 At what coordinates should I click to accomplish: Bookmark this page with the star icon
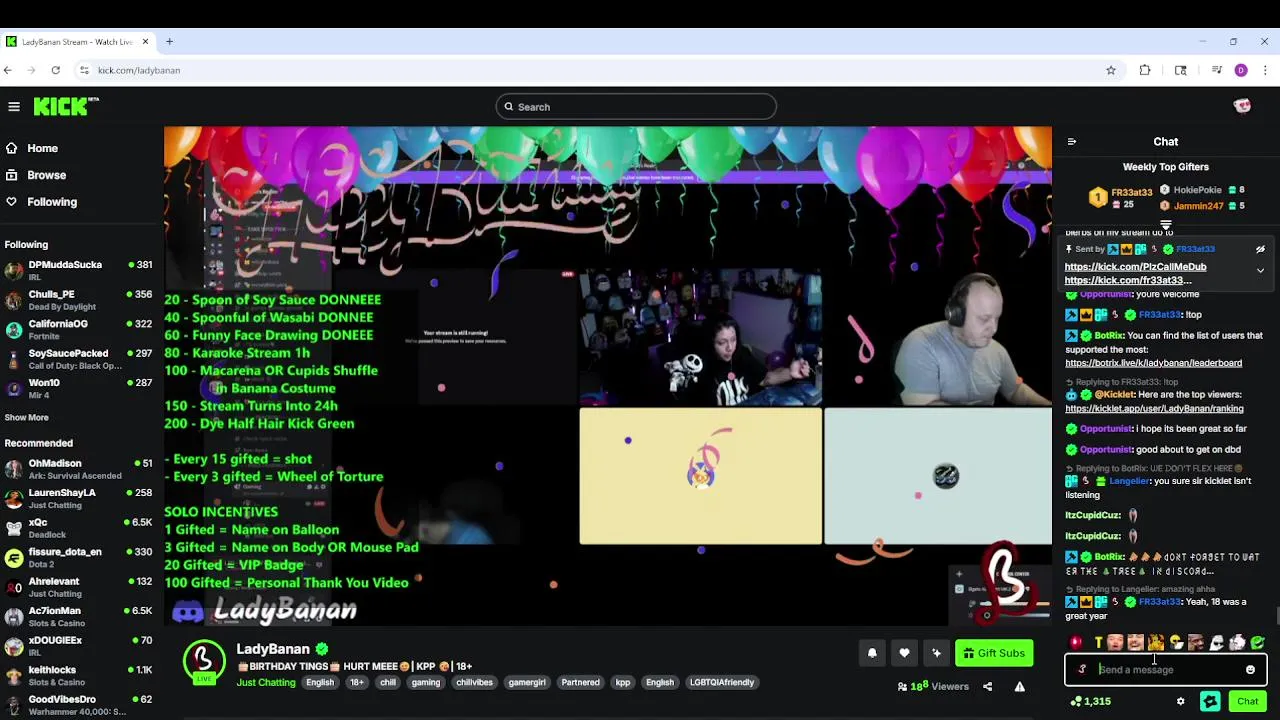pyautogui.click(x=1110, y=70)
